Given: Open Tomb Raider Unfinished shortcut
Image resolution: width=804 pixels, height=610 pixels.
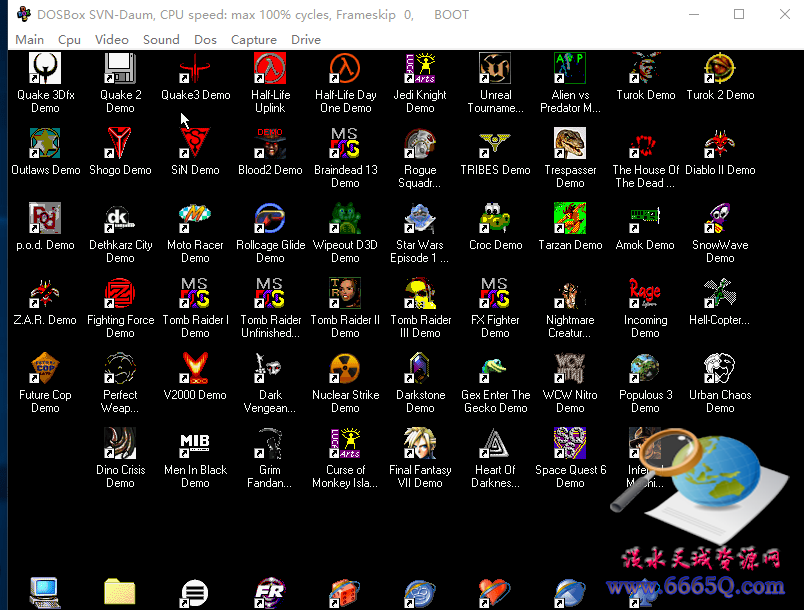Looking at the screenshot, I should [x=270, y=293].
